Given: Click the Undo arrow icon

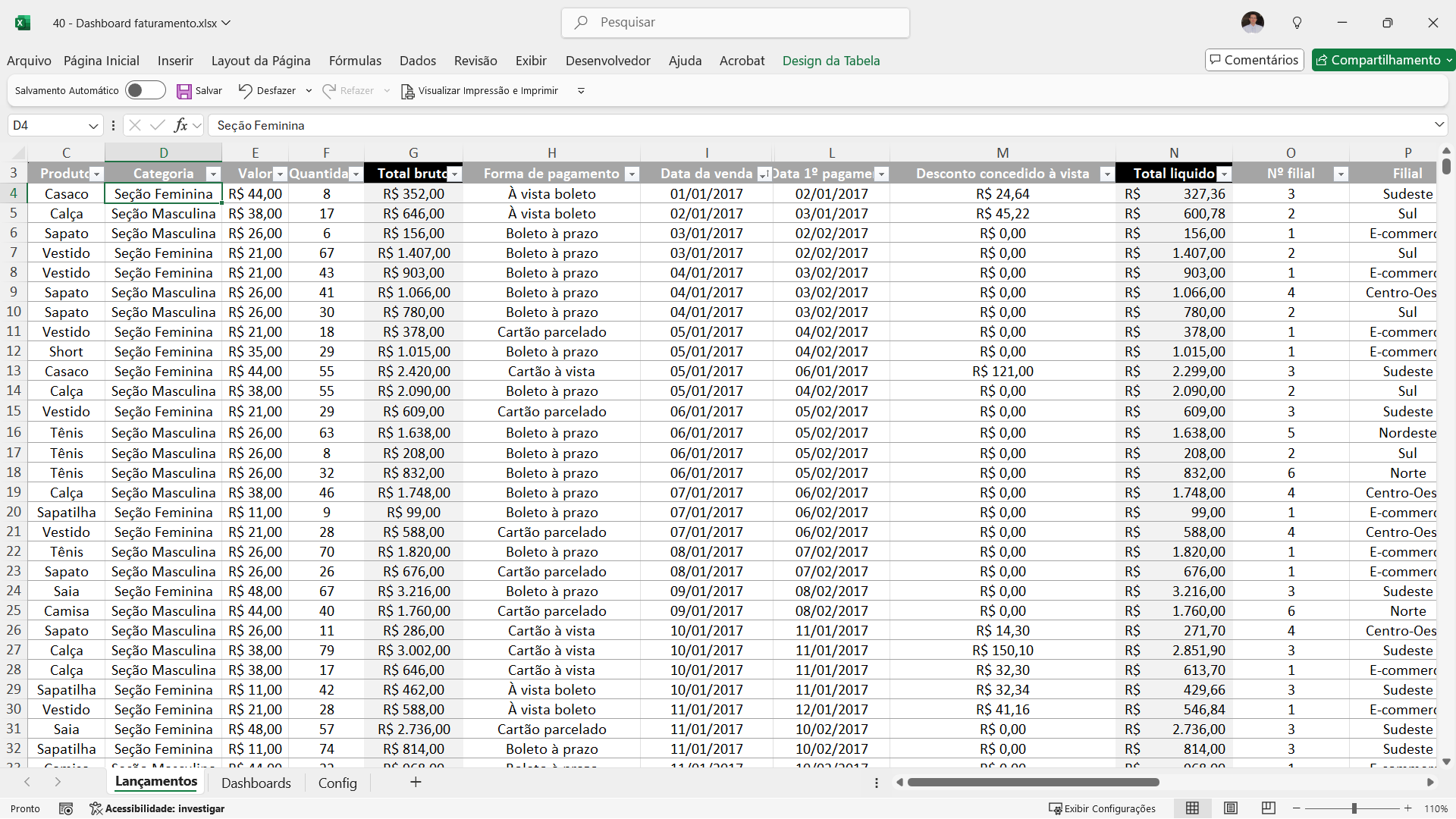Looking at the screenshot, I should point(245,91).
